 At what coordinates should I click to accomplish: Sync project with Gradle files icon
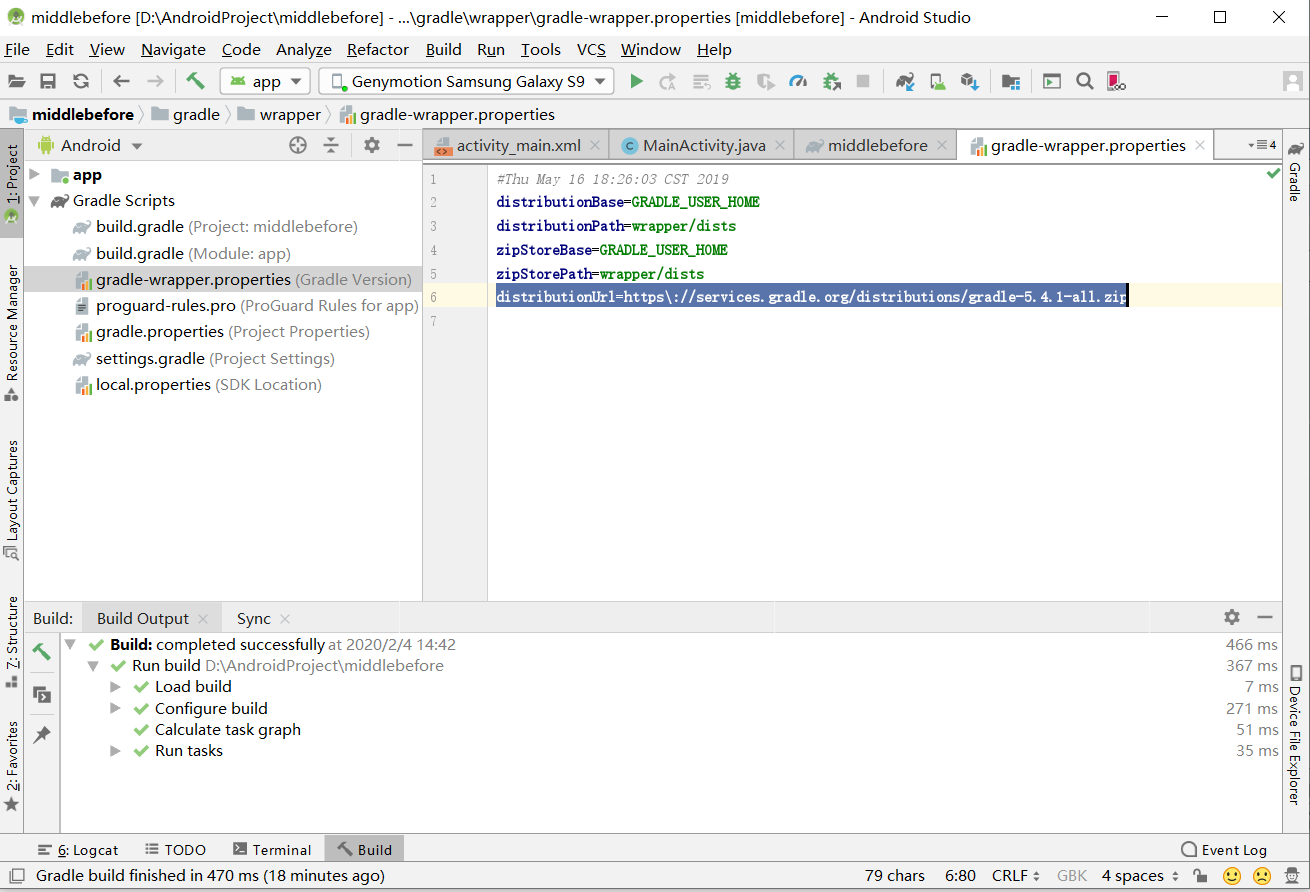point(905,81)
